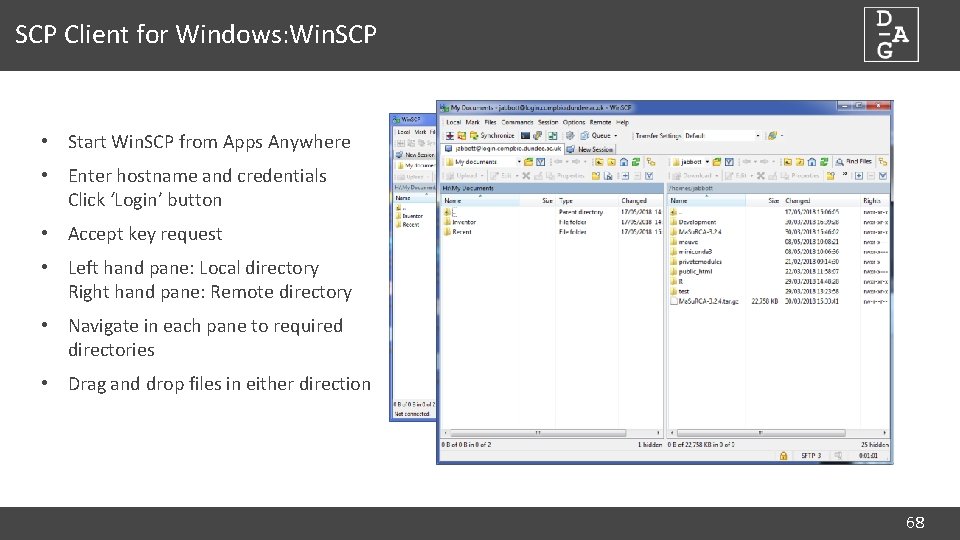Open the Session menu
960x540 pixels.
[x=548, y=122]
